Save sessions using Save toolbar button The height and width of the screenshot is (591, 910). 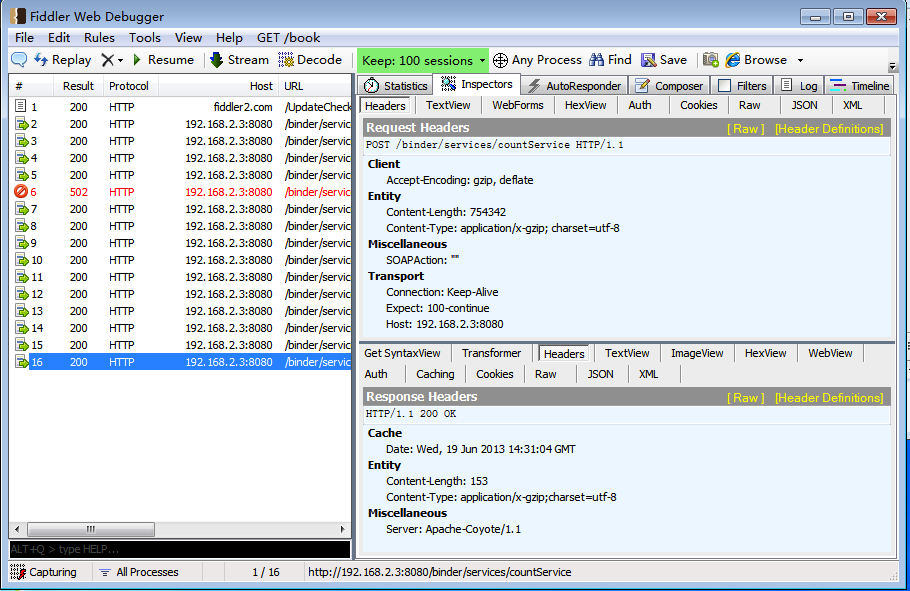tap(664, 60)
